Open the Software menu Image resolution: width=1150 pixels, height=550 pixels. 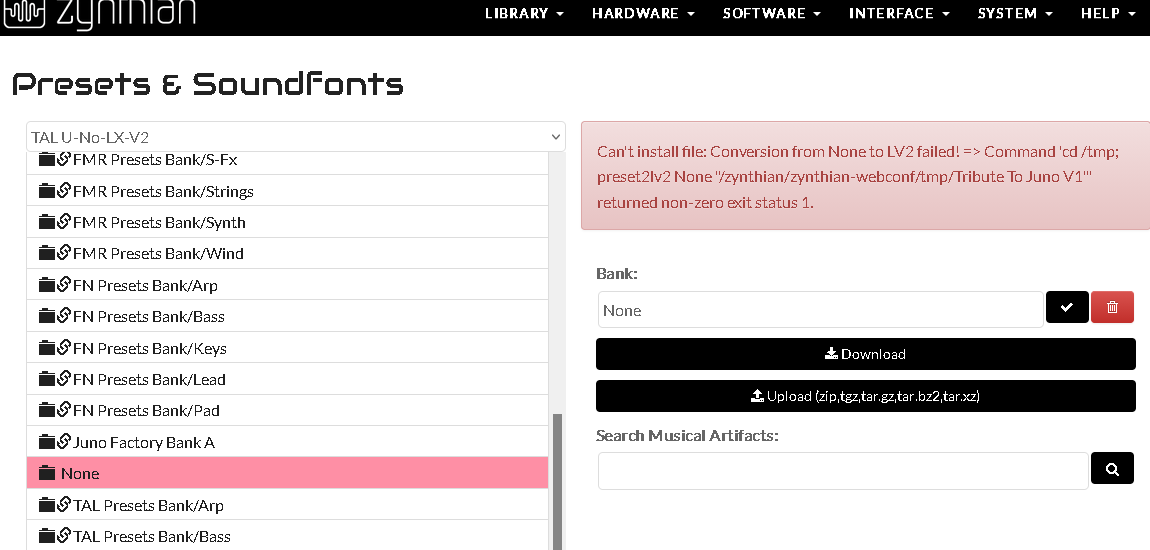(771, 14)
